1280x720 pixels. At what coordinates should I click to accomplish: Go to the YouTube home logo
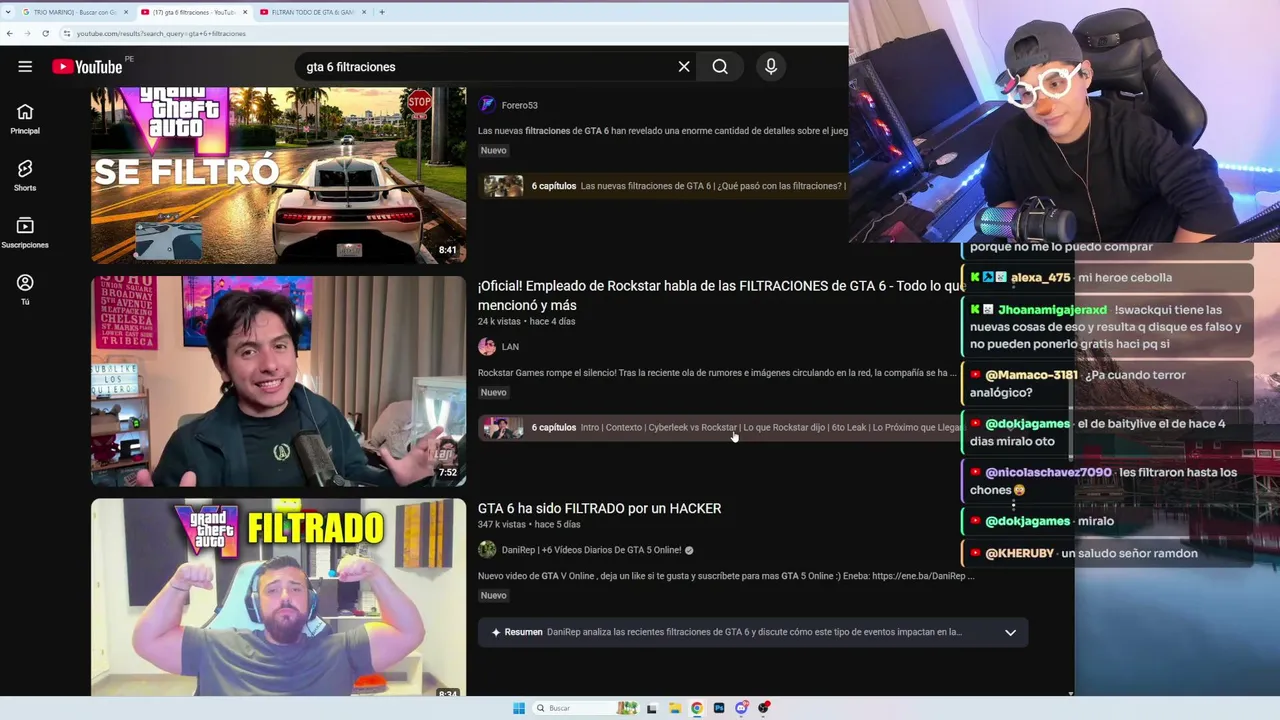click(87, 67)
